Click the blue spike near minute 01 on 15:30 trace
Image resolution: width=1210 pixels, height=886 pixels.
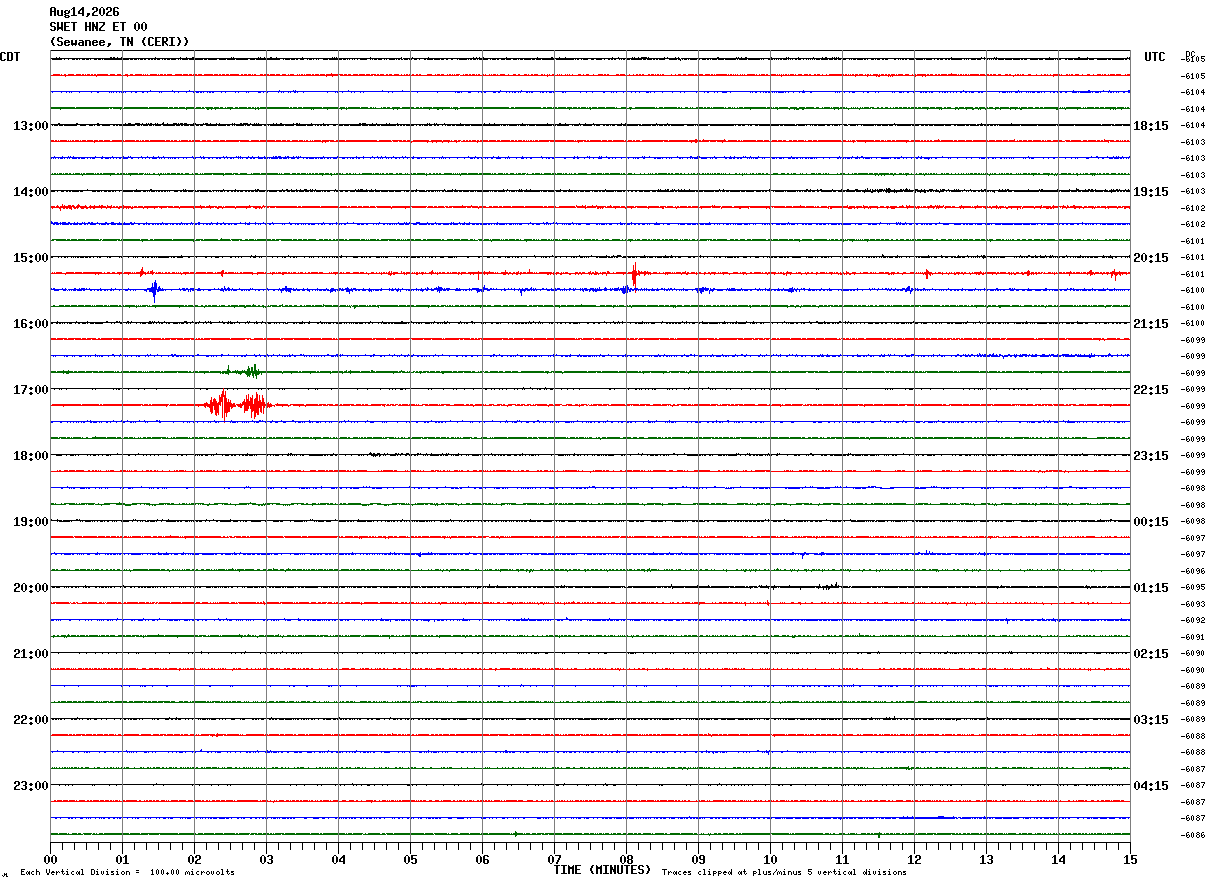point(154,290)
